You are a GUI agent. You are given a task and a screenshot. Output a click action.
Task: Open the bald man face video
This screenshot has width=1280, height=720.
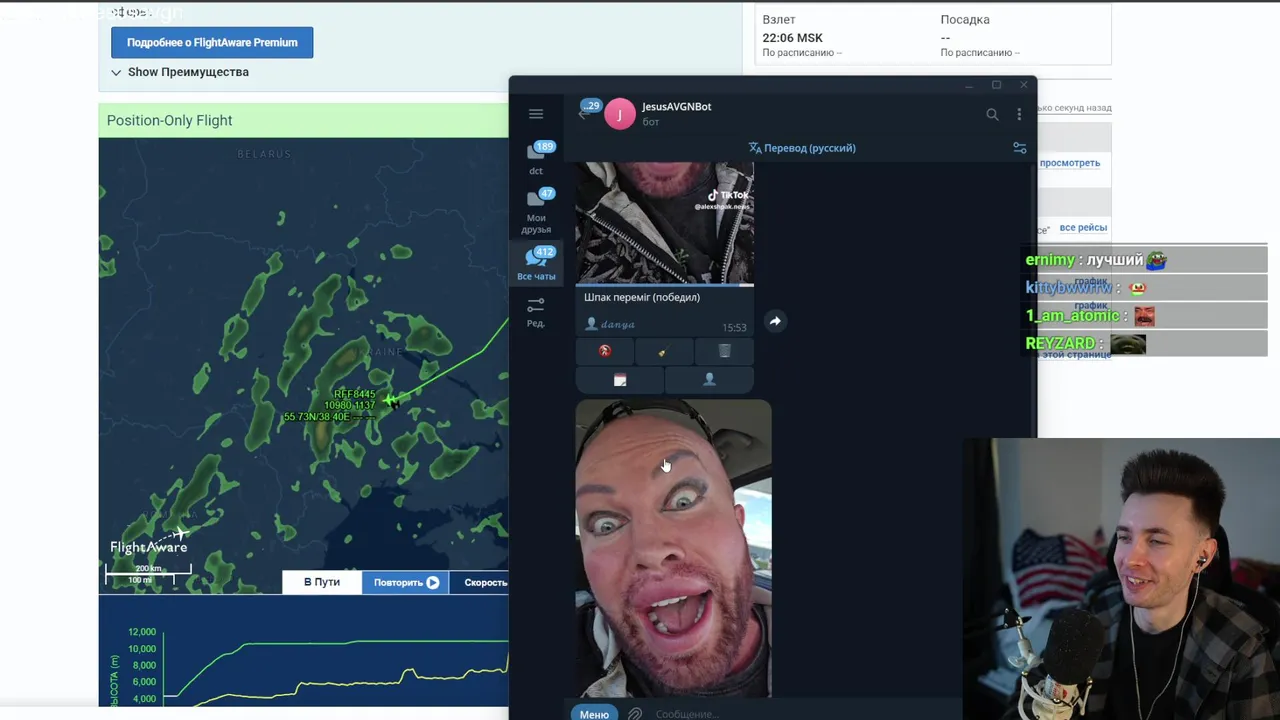[x=673, y=548]
